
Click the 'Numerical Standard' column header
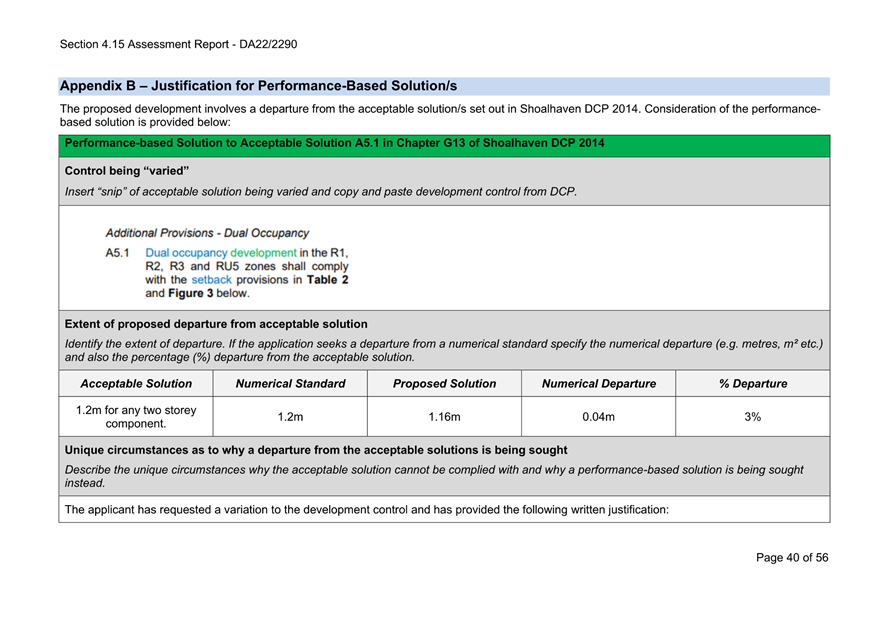tap(291, 384)
